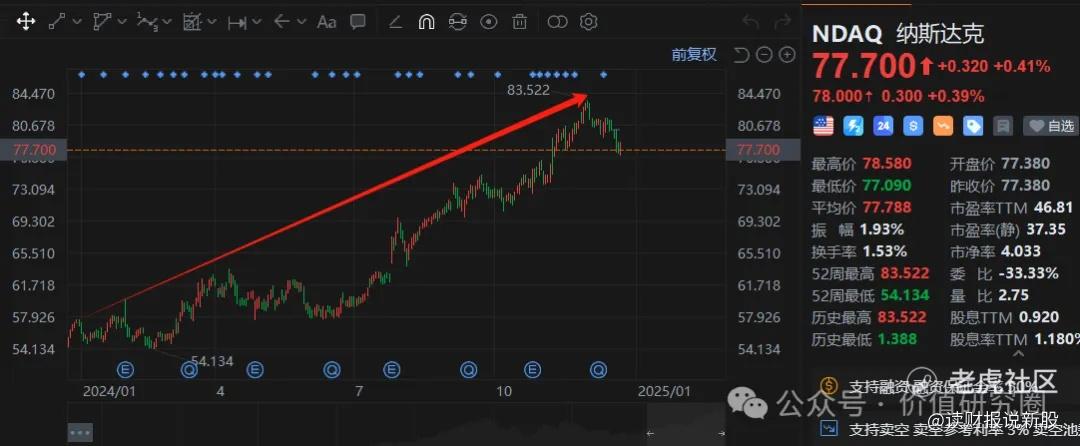Image resolution: width=1080 pixels, height=446 pixels.
Task: Click the 纳斯达克 stock name
Action: click(x=940, y=34)
